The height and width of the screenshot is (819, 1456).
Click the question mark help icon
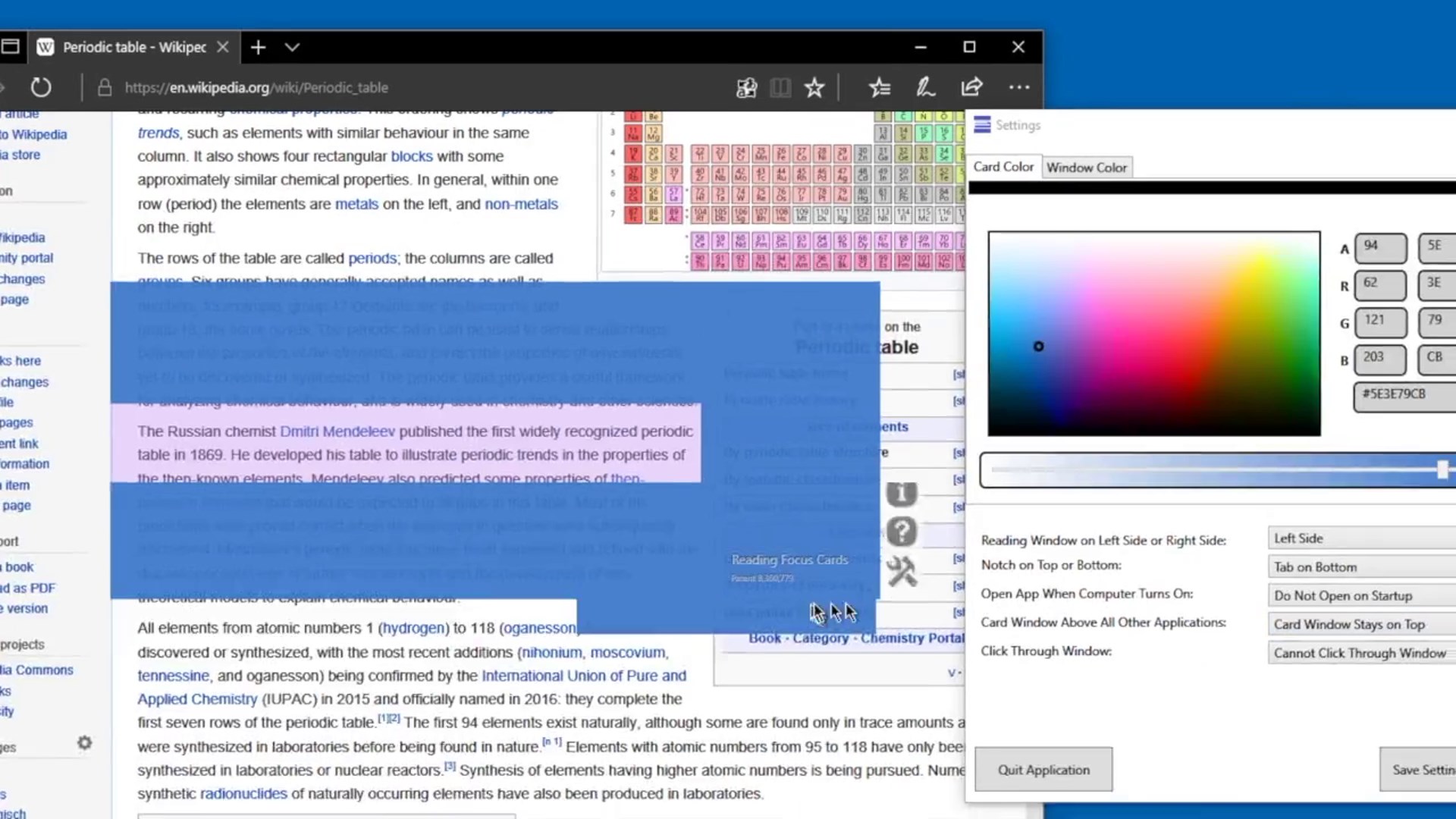[x=902, y=532]
